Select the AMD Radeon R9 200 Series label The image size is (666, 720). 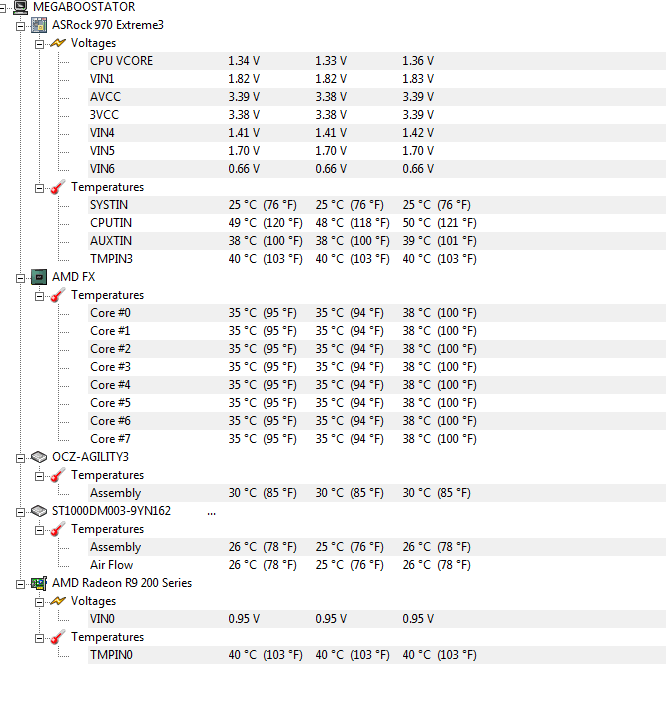click(122, 583)
